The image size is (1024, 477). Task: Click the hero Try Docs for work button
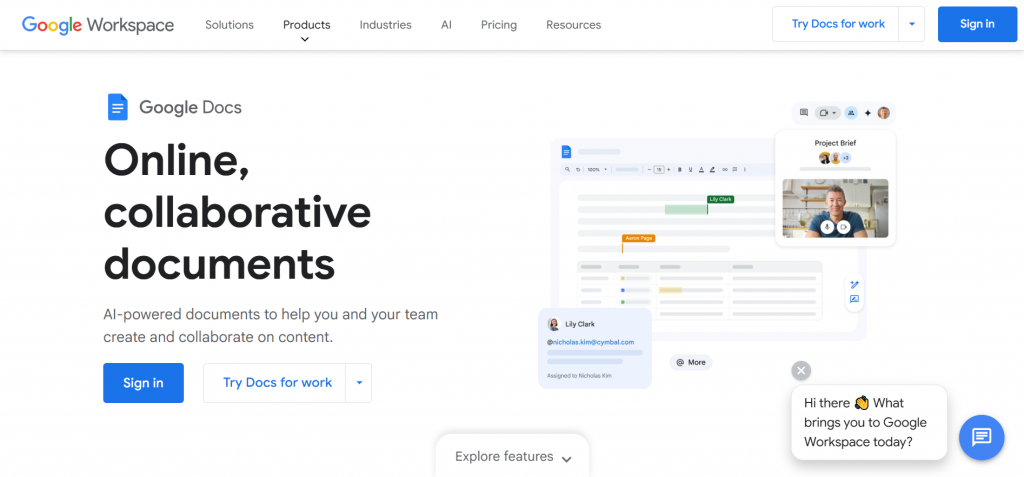click(x=278, y=383)
